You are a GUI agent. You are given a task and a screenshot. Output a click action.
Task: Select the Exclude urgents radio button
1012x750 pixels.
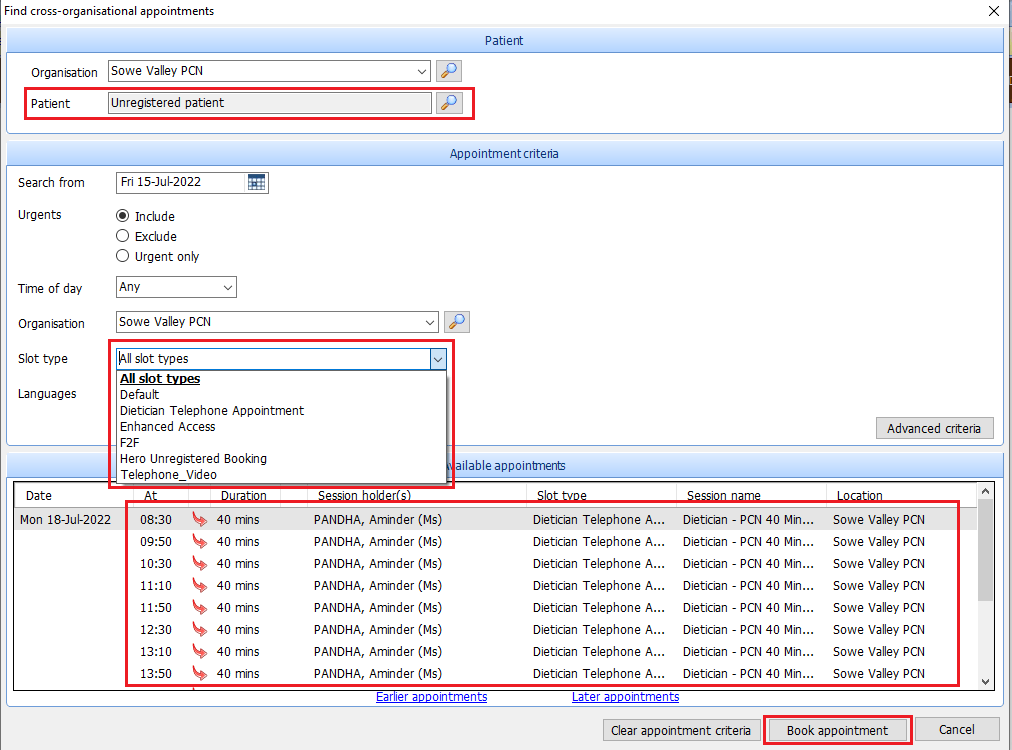tap(123, 236)
